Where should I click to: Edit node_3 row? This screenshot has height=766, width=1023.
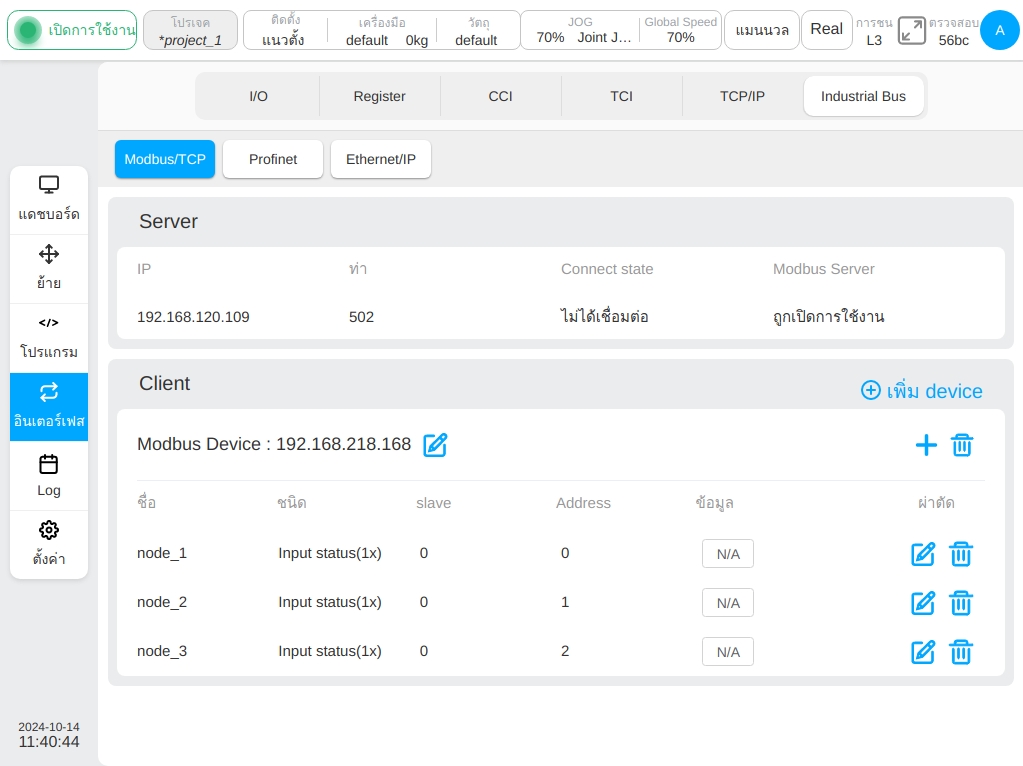click(923, 652)
